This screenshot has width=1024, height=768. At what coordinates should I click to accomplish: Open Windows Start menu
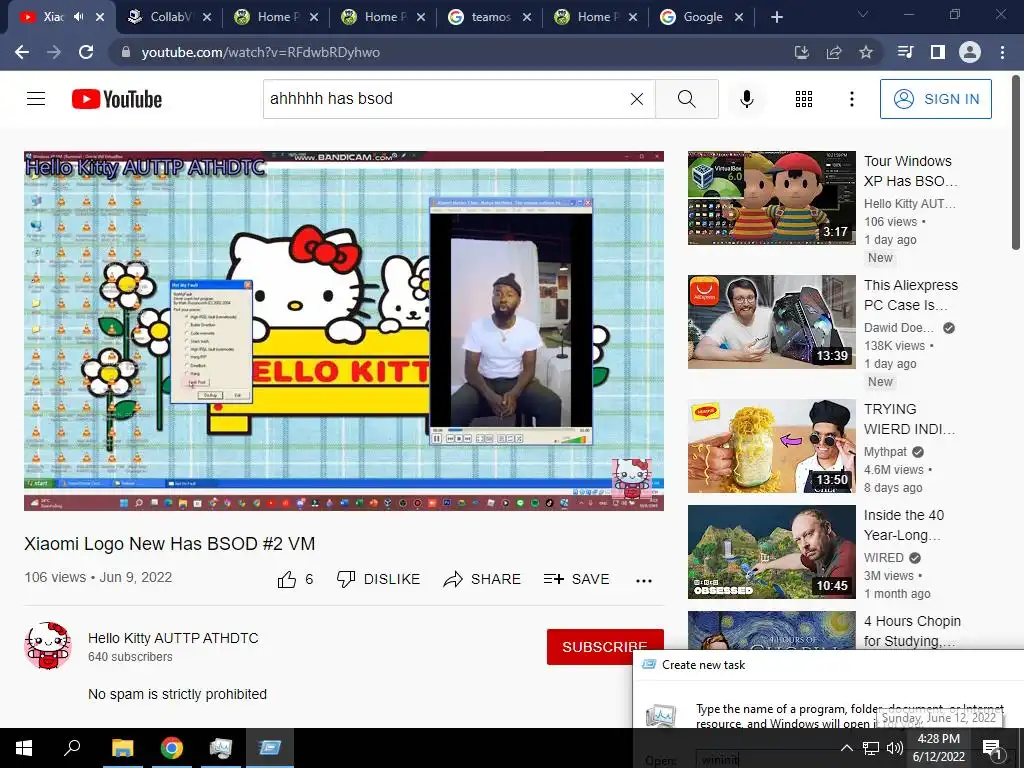point(24,748)
